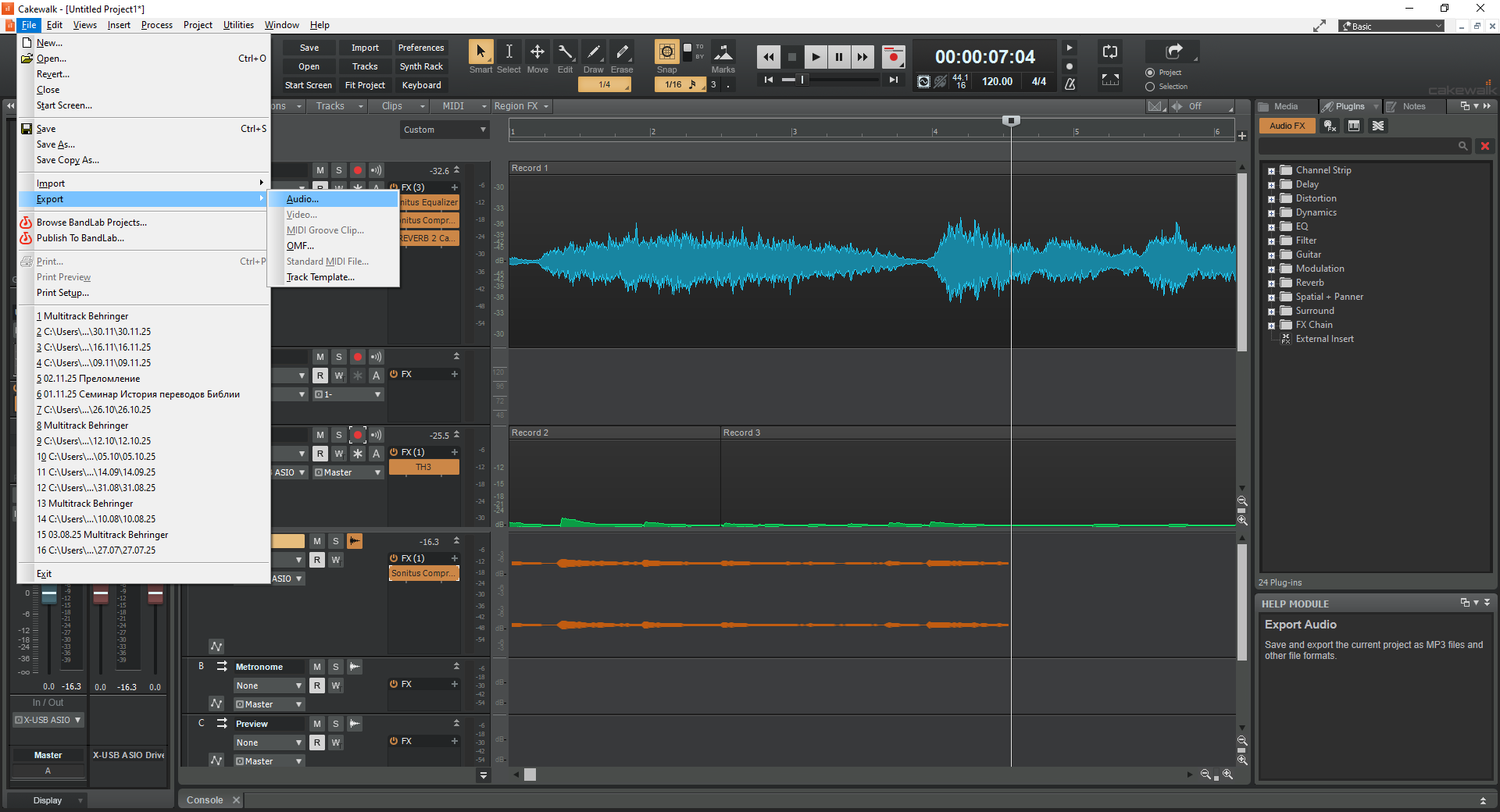Solo the first track (-32.6)

[339, 170]
